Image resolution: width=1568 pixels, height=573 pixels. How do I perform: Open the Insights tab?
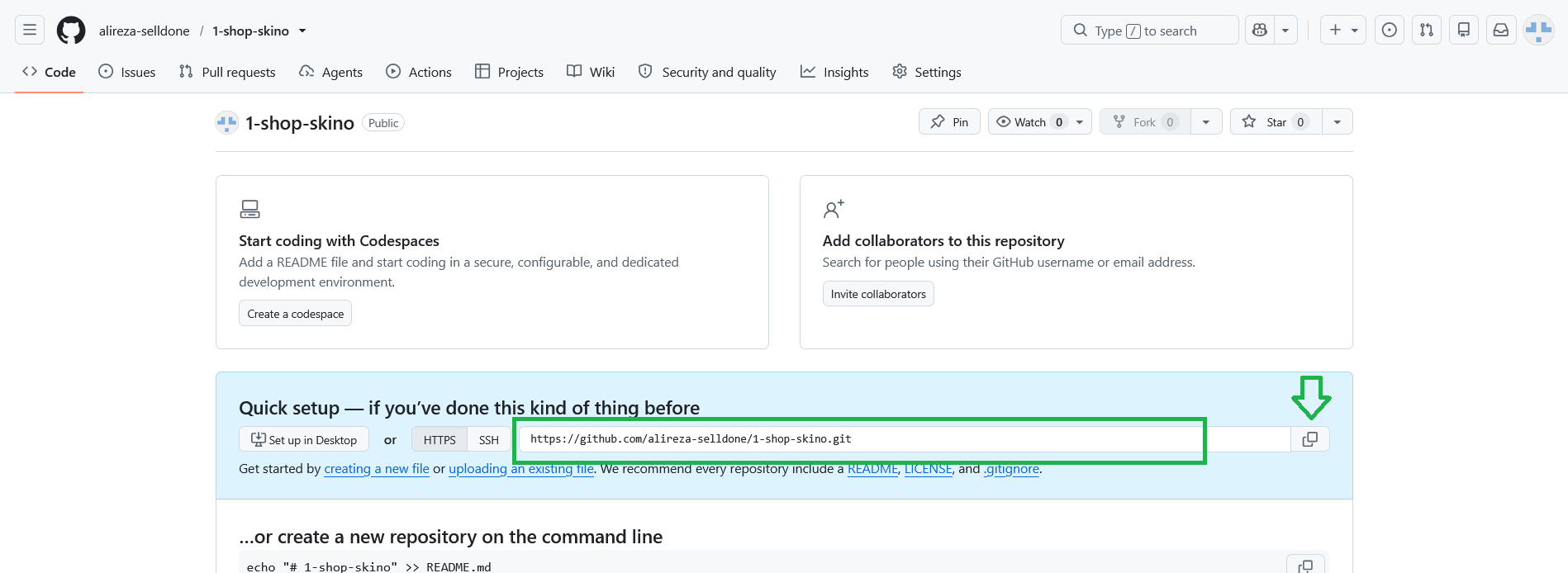pos(834,72)
